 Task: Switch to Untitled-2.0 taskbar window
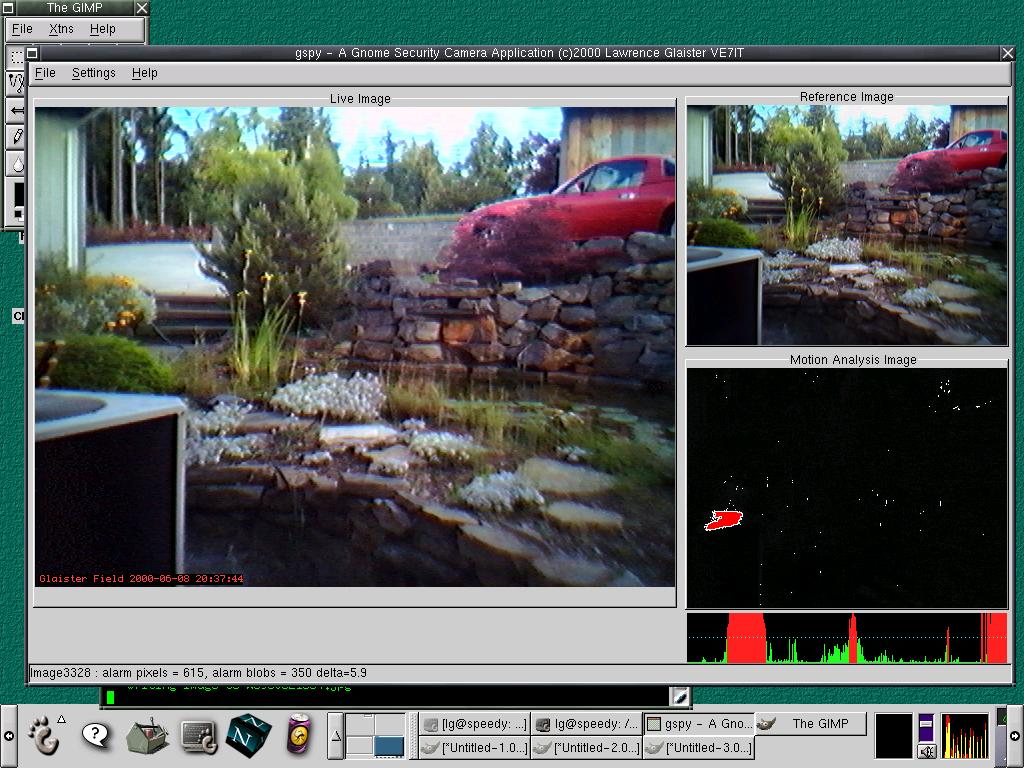(585, 747)
